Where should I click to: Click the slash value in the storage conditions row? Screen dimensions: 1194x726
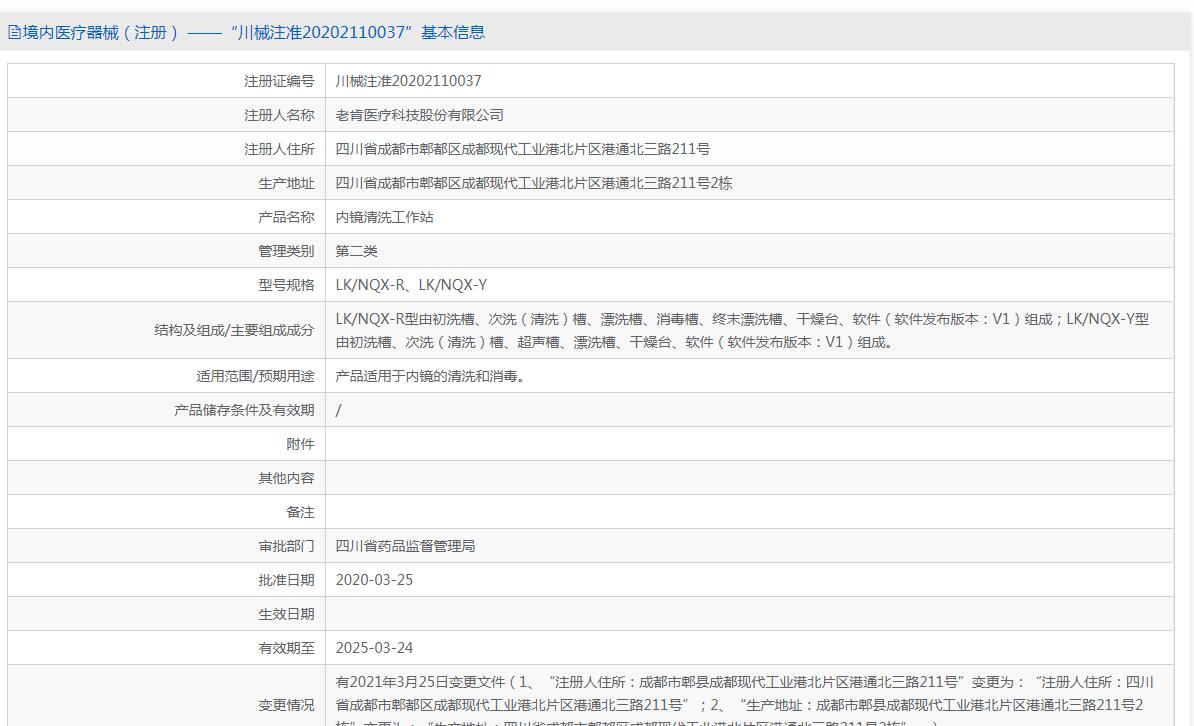click(338, 410)
